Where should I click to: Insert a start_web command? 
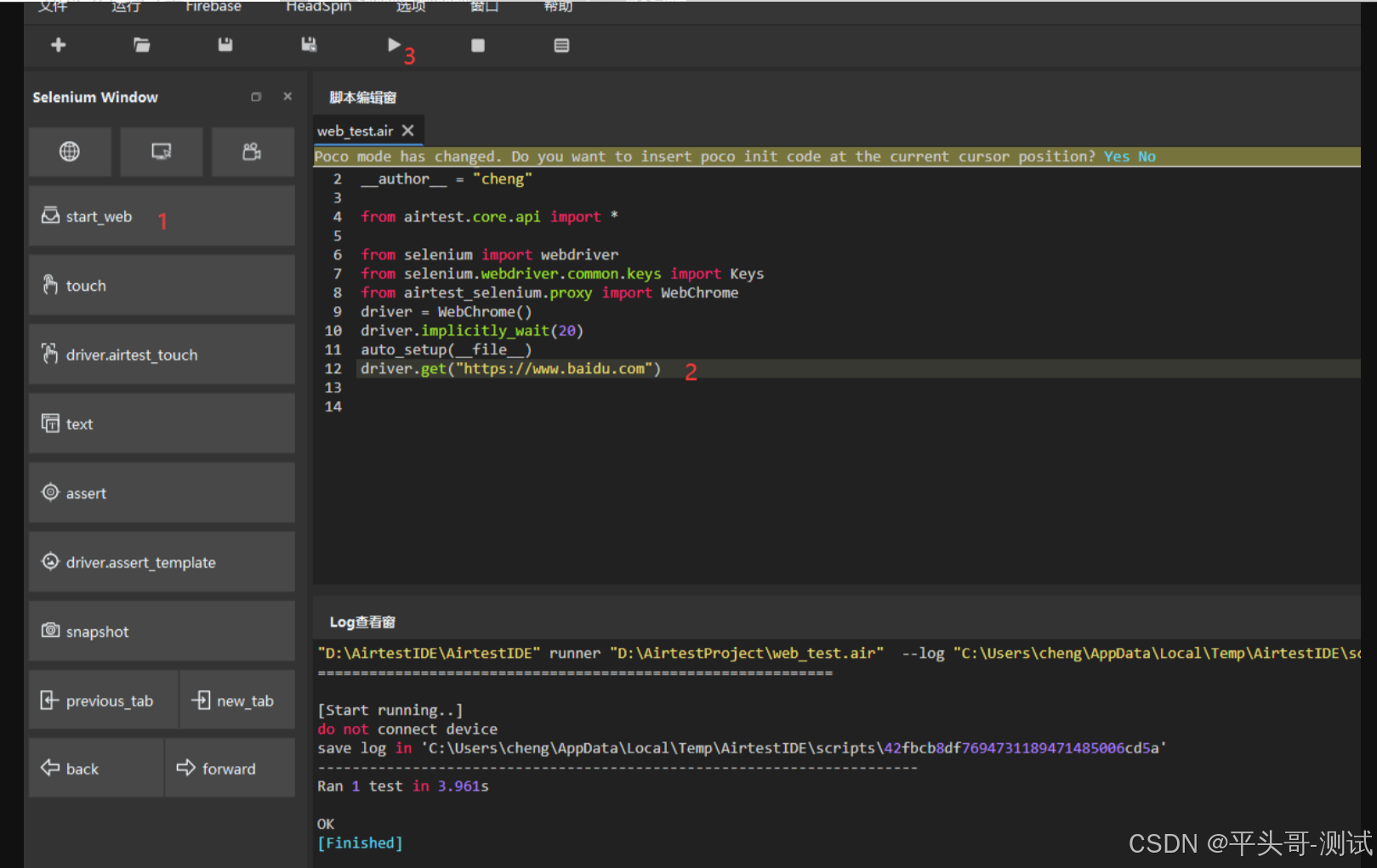pos(162,217)
